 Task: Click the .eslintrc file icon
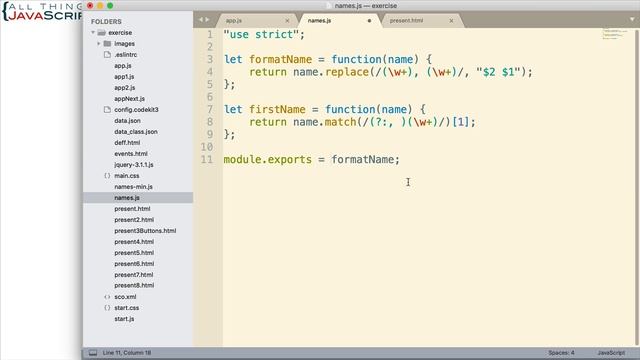click(107, 54)
